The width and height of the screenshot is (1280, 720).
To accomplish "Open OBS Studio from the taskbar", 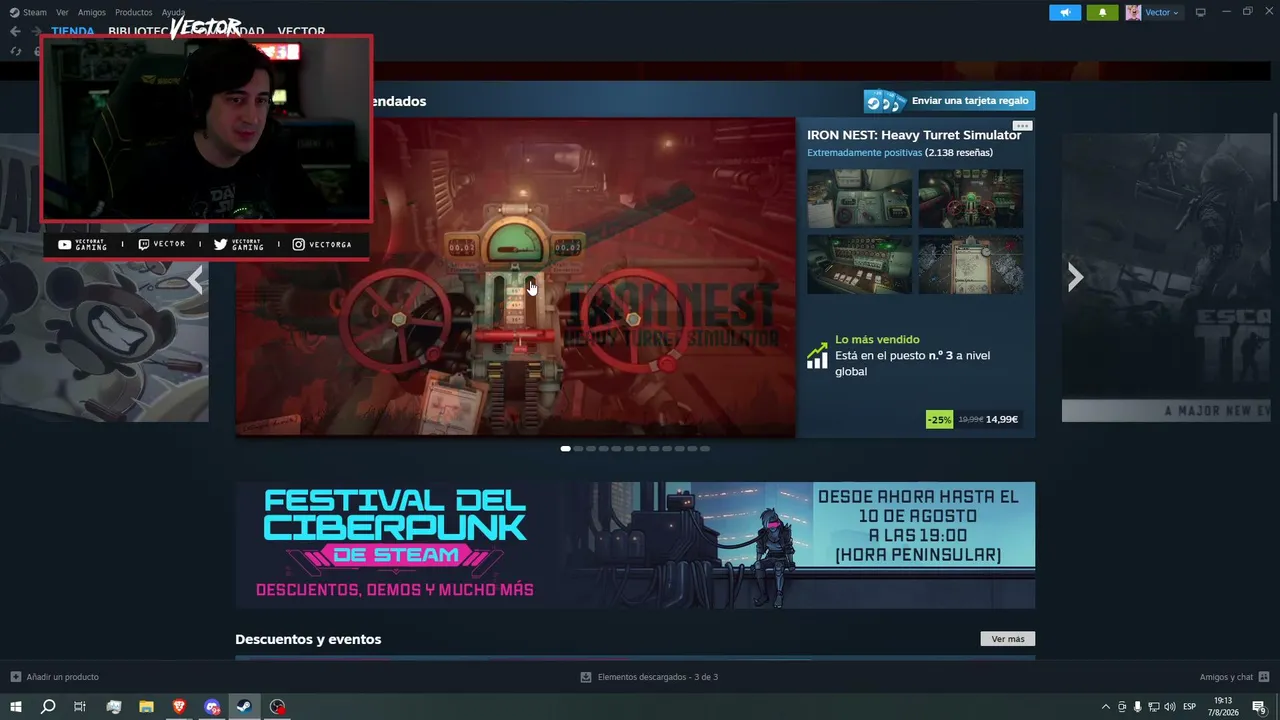I will (277, 707).
